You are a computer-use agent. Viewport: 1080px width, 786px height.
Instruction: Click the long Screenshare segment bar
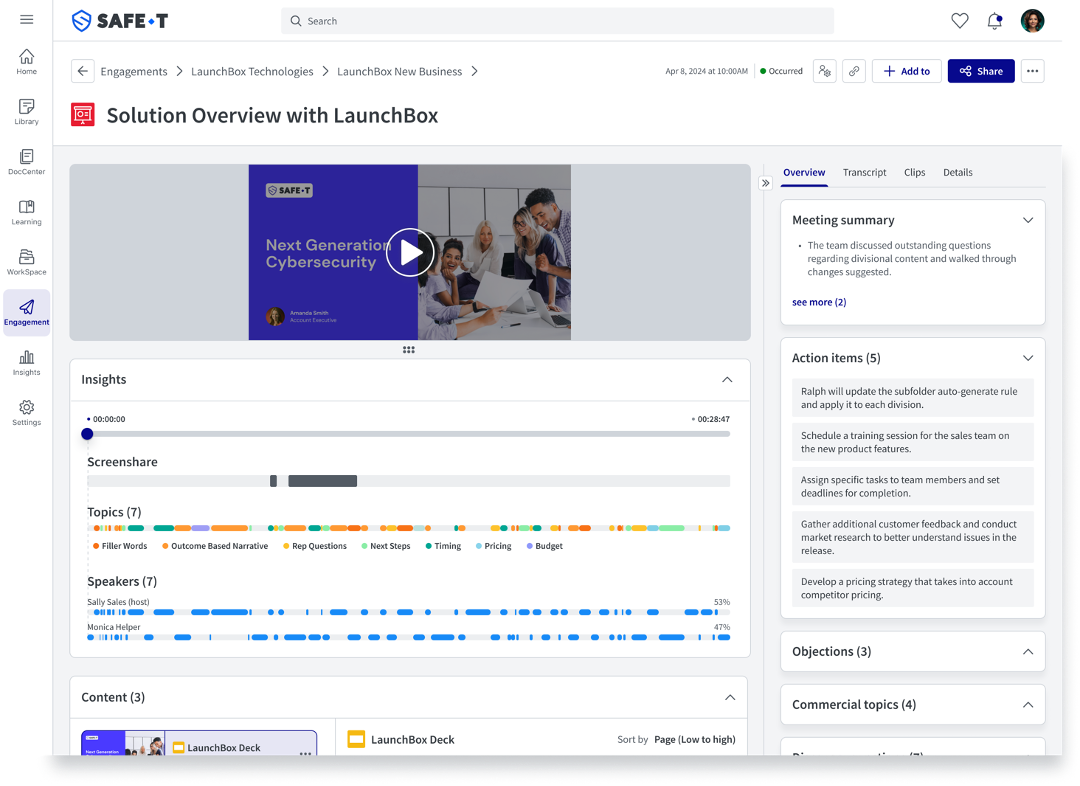coord(322,481)
